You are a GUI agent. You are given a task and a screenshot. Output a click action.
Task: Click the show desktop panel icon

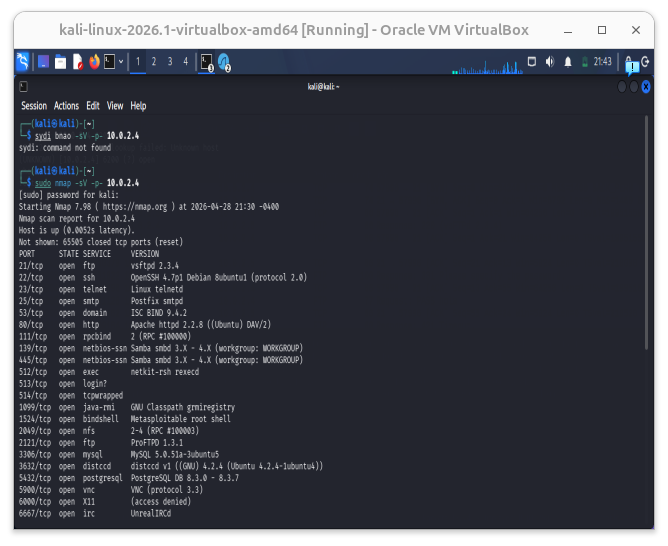43,62
